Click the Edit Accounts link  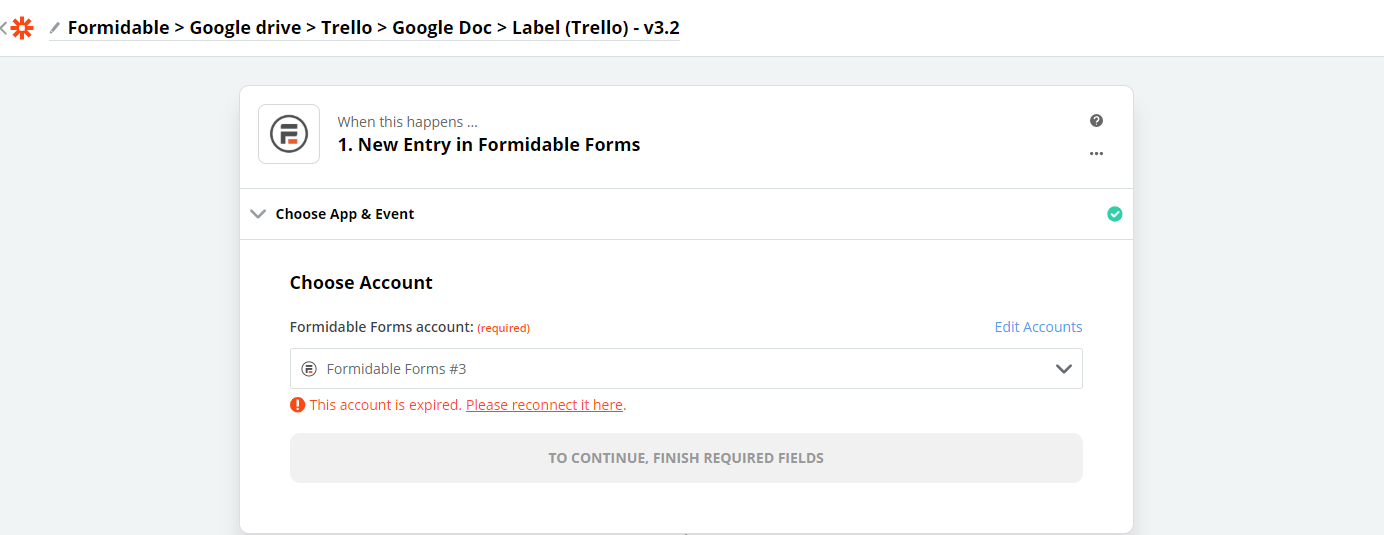tap(1038, 327)
